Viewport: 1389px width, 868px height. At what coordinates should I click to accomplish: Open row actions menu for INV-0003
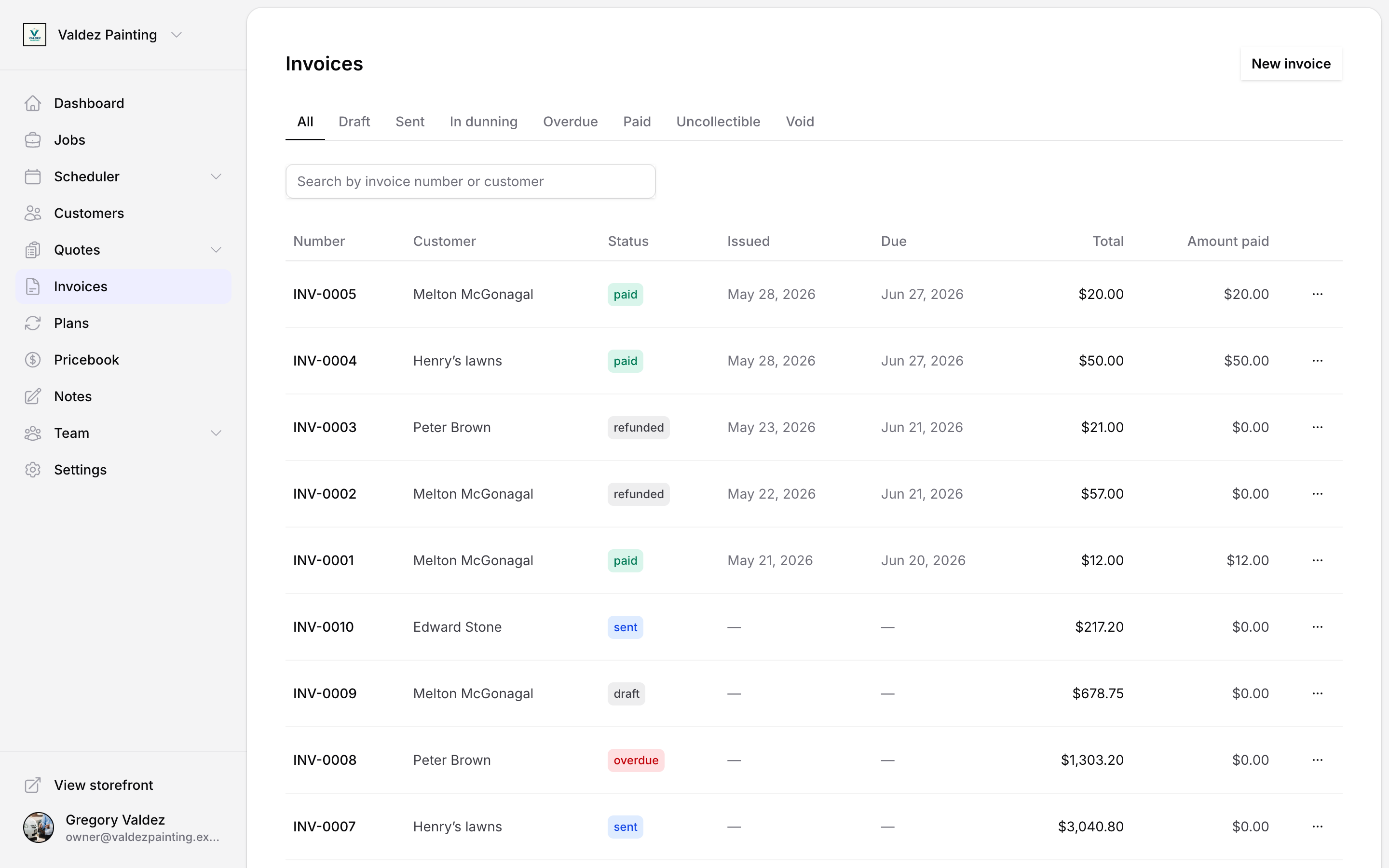(1317, 428)
